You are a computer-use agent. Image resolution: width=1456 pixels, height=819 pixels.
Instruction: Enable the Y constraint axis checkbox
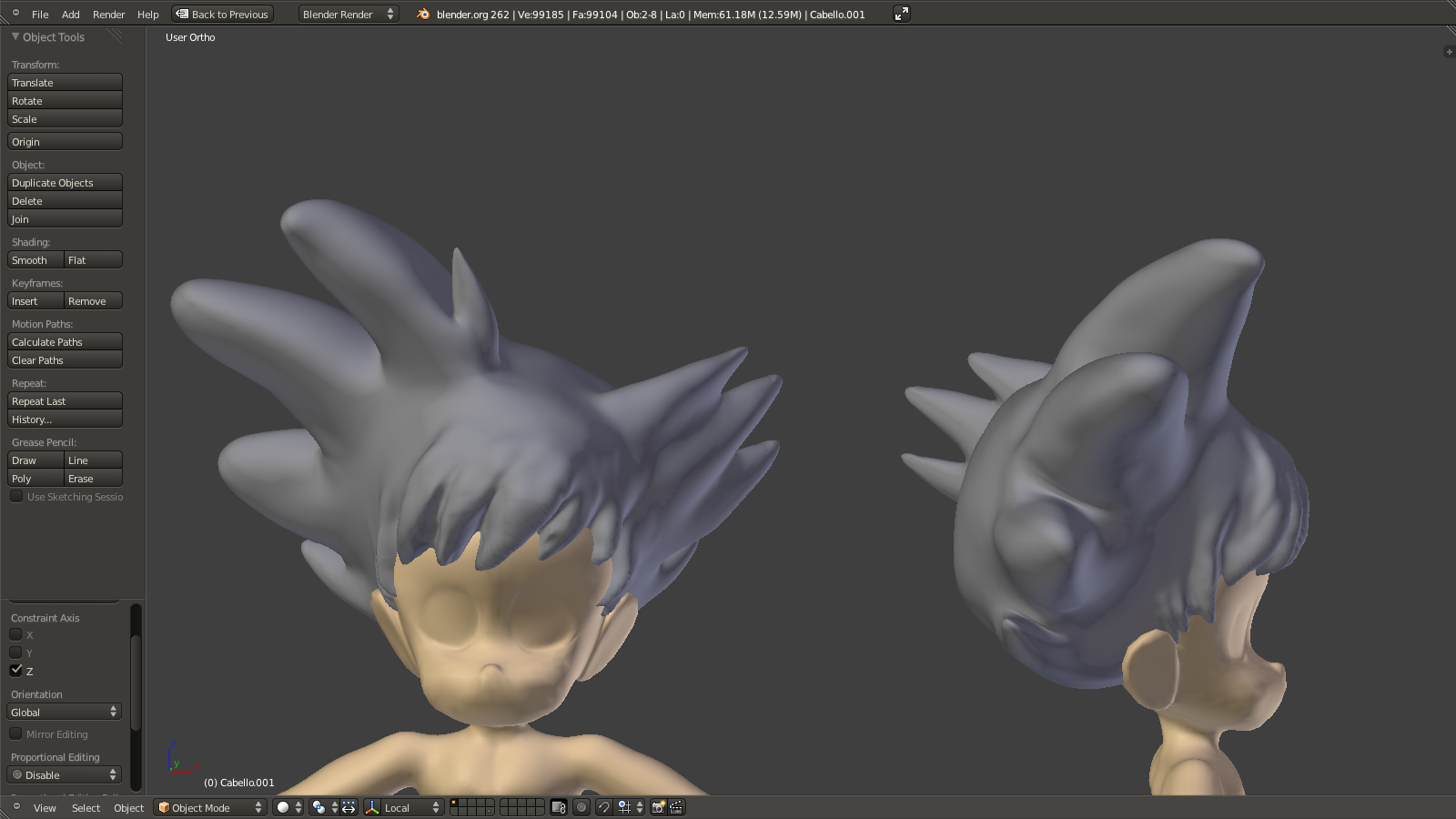pyautogui.click(x=16, y=652)
